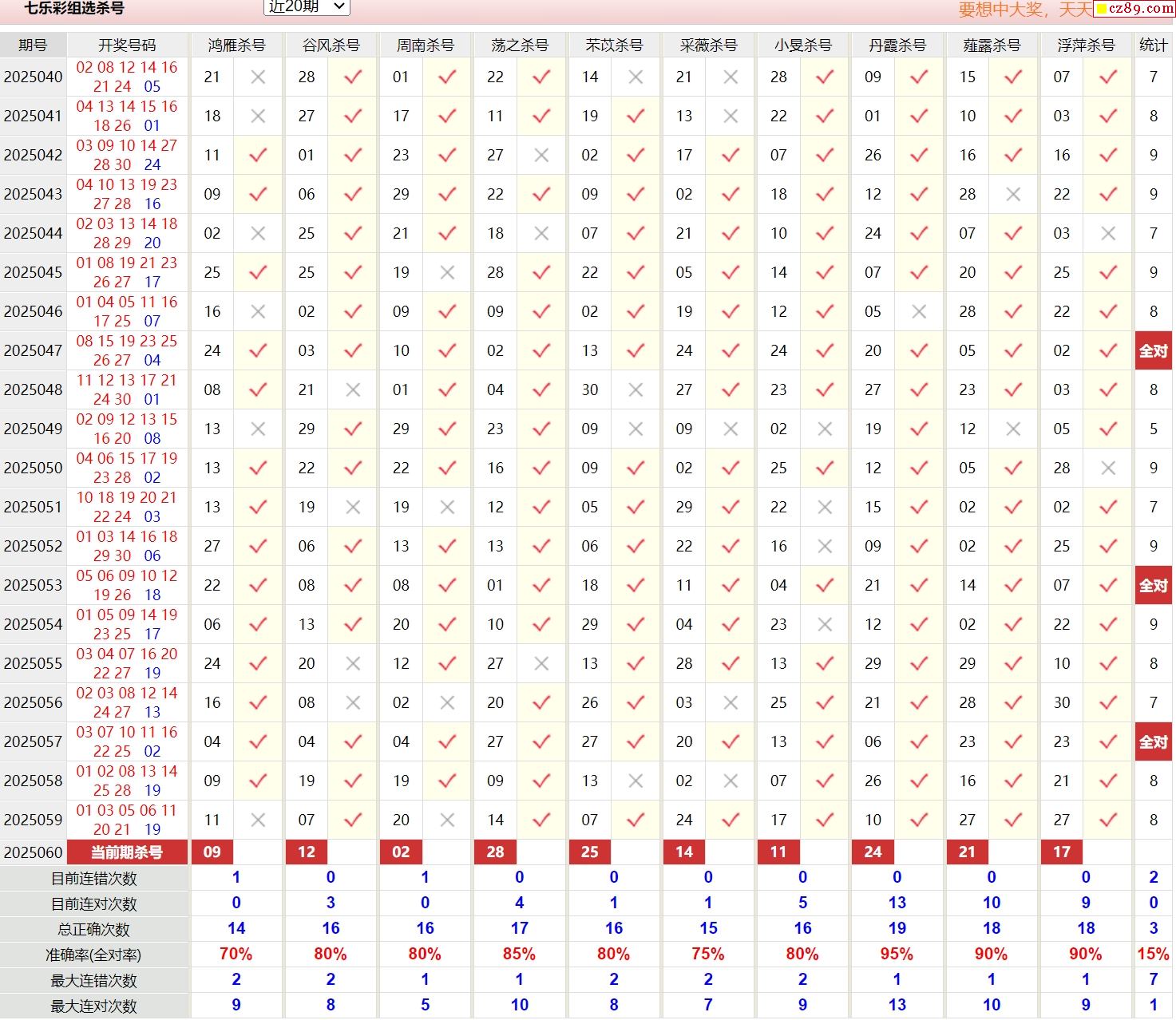
Task: Click the 开奖号码 column header
Action: point(127,45)
